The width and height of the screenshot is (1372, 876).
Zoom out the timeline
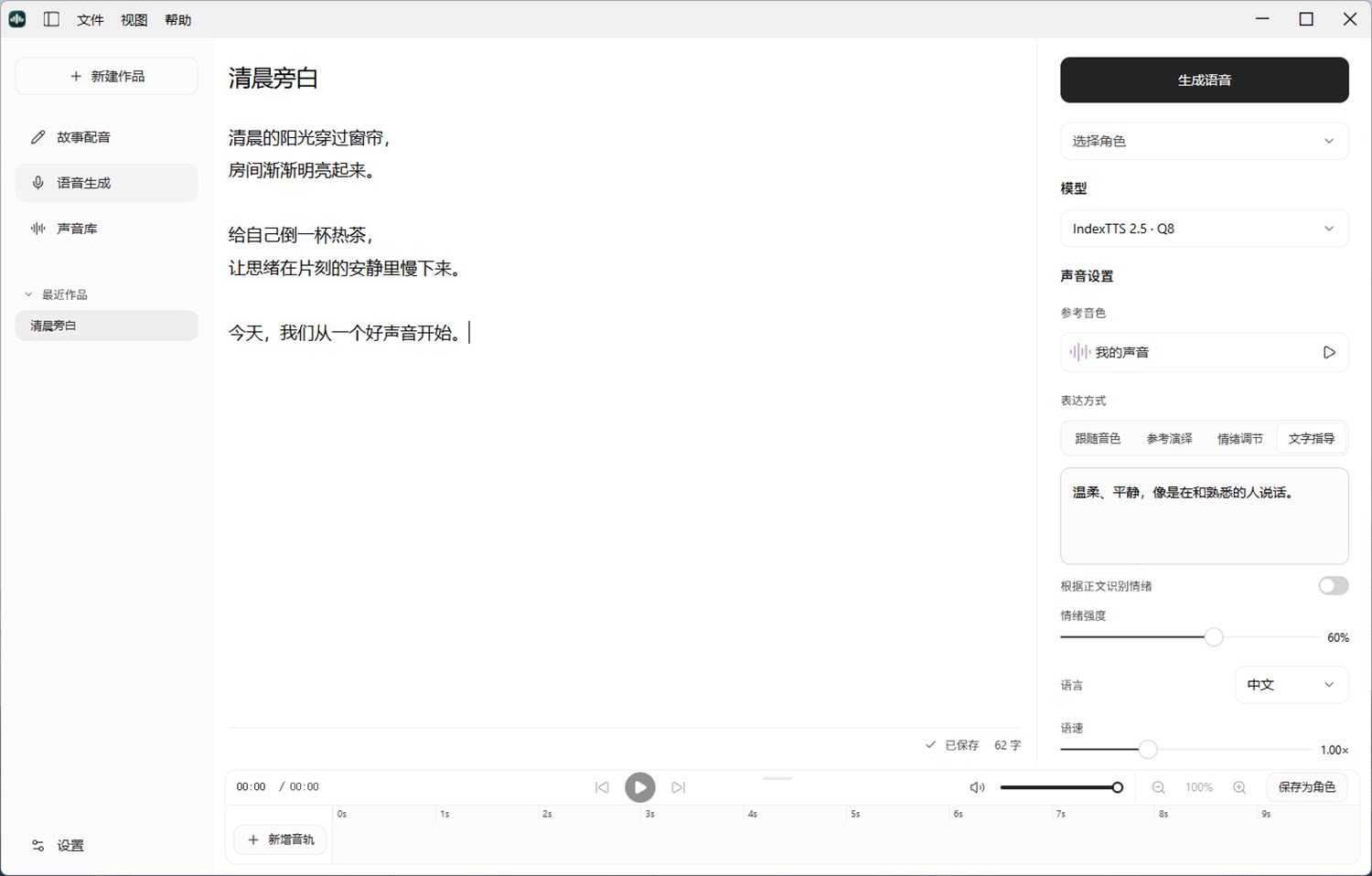[x=1158, y=787]
